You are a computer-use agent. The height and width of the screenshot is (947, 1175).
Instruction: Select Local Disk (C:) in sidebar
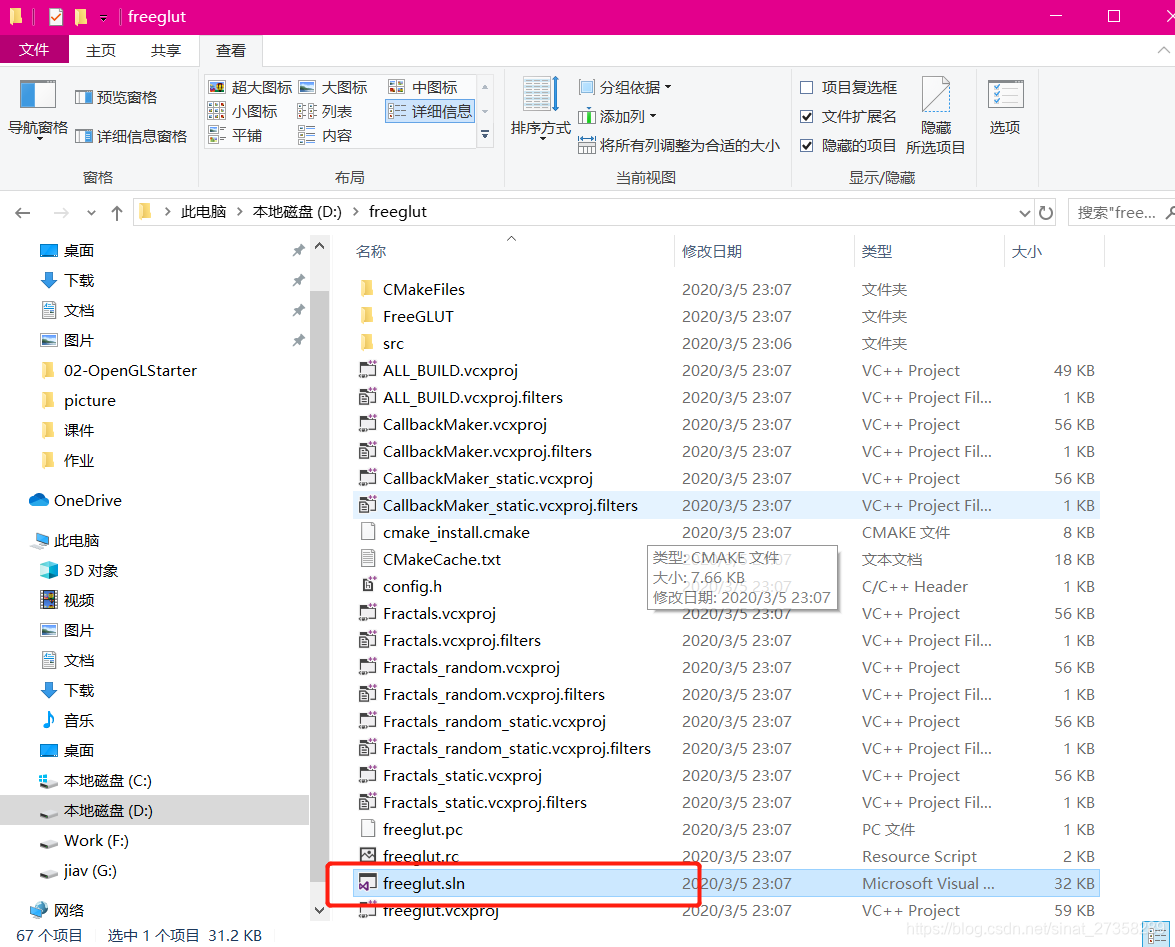[x=95, y=781]
